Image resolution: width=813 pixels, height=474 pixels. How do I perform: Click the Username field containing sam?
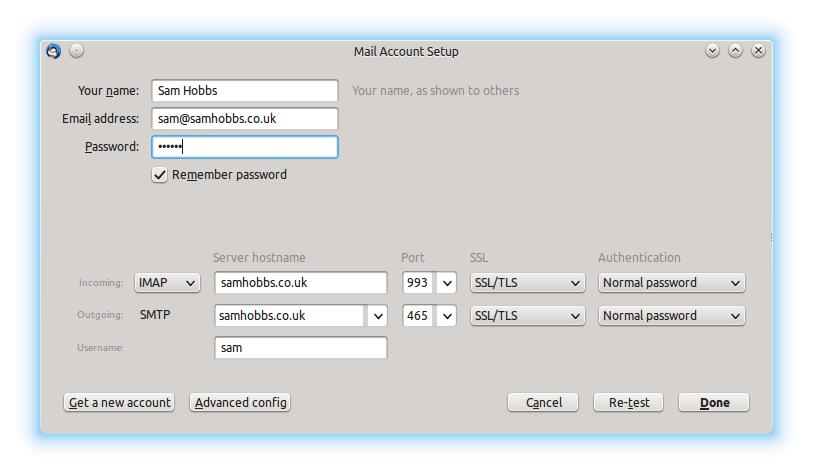301,348
